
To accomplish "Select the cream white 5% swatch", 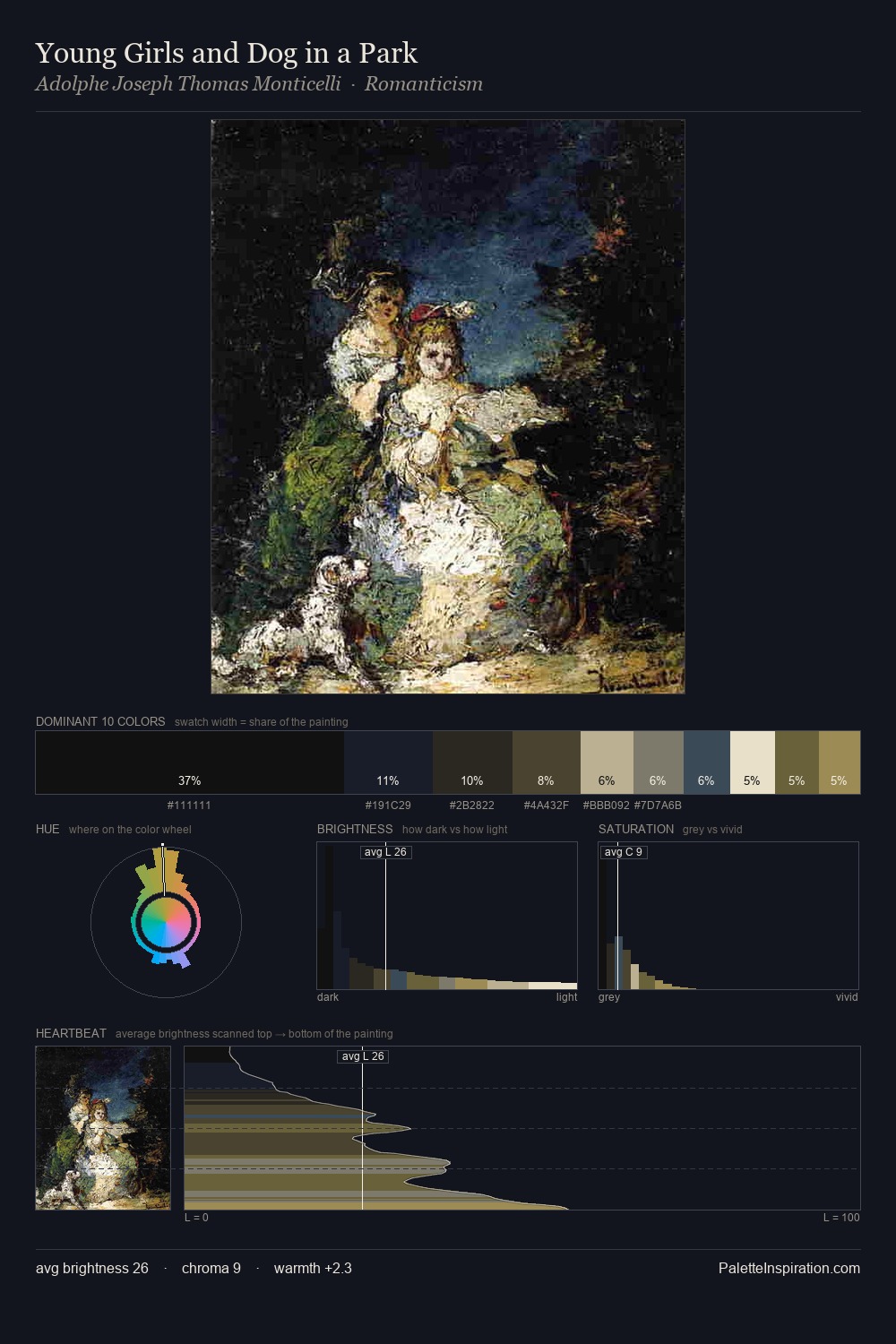I will 753,762.
